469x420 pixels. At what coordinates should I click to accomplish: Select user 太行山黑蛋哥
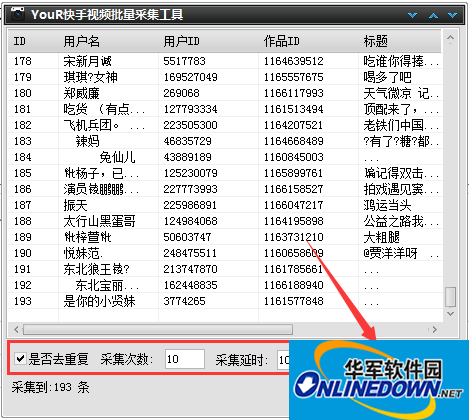pyautogui.click(x=99, y=221)
